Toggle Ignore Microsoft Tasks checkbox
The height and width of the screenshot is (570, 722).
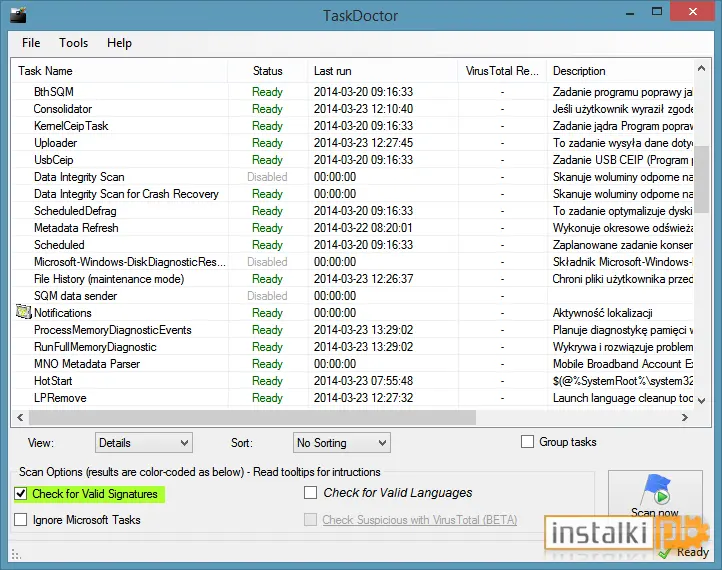click(21, 519)
